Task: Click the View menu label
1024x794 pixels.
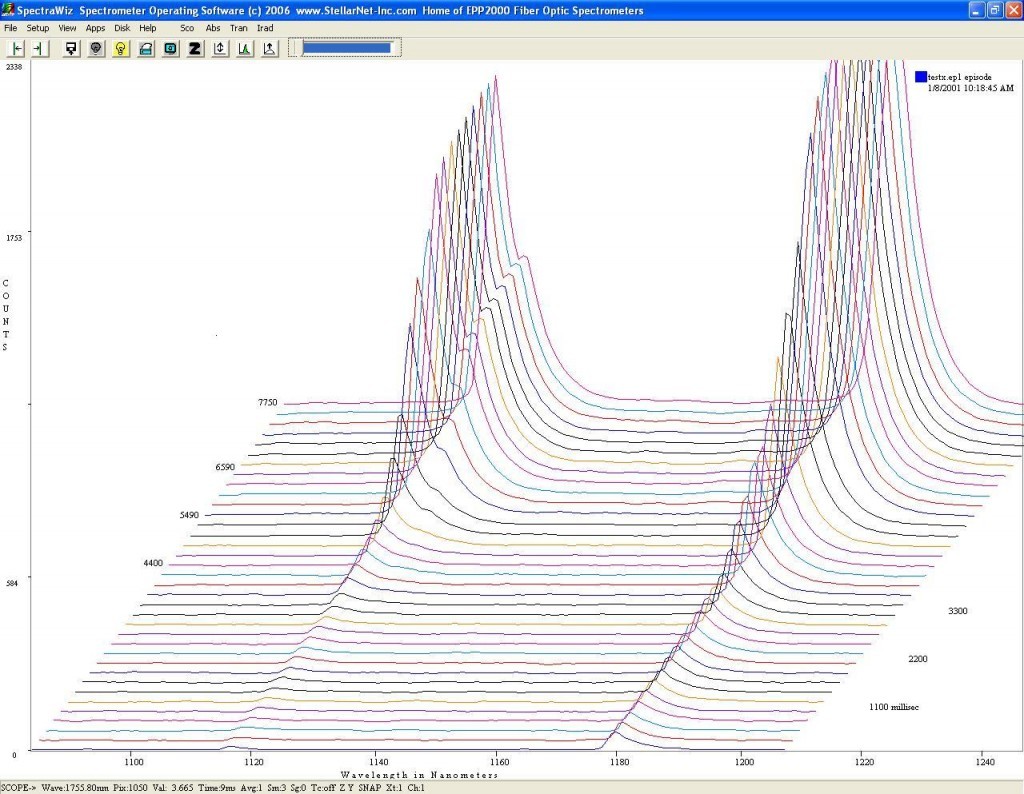Action: click(x=67, y=28)
